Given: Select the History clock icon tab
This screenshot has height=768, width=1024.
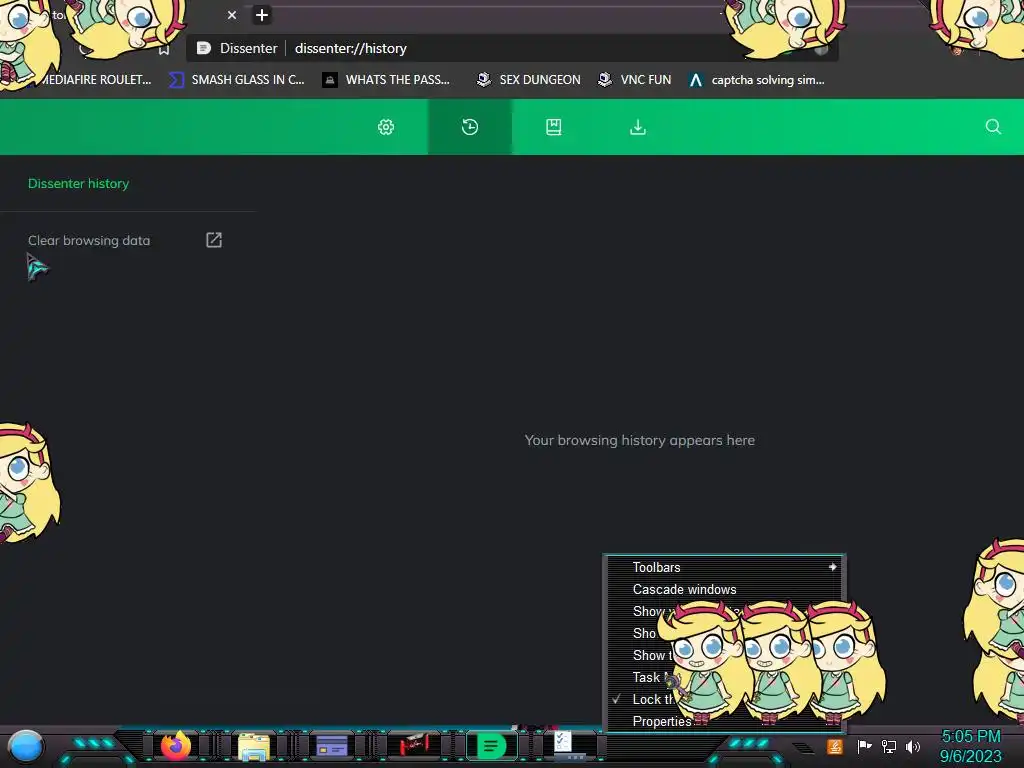Looking at the screenshot, I should [470, 127].
